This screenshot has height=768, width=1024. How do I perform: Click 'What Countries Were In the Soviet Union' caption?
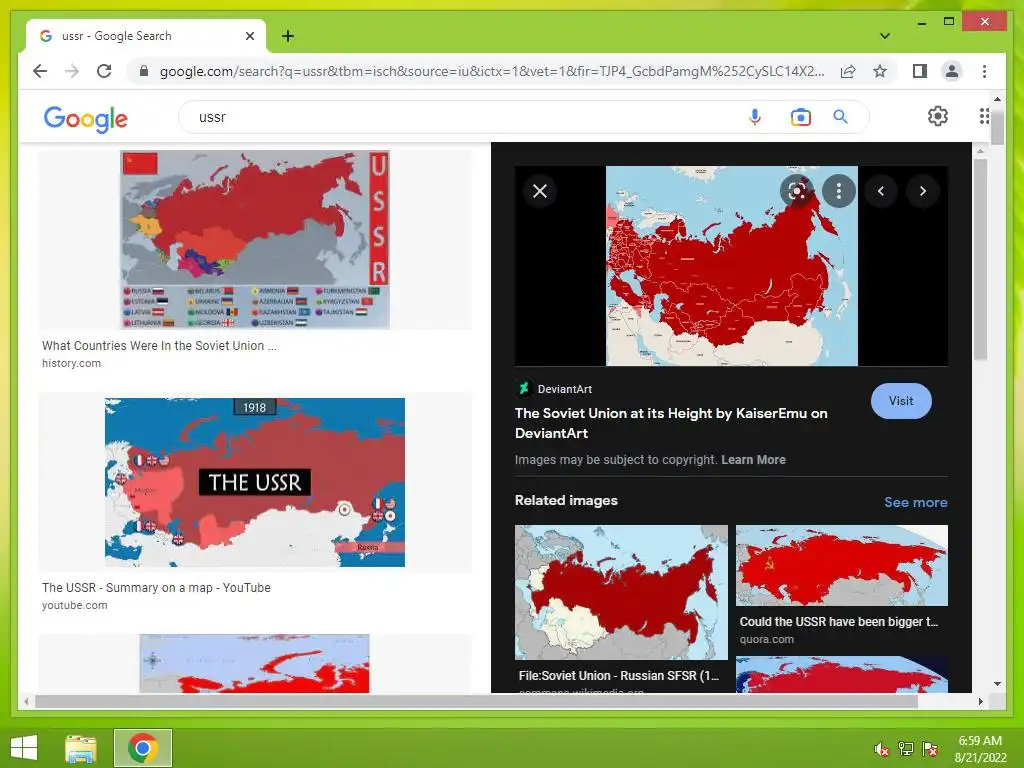point(159,345)
